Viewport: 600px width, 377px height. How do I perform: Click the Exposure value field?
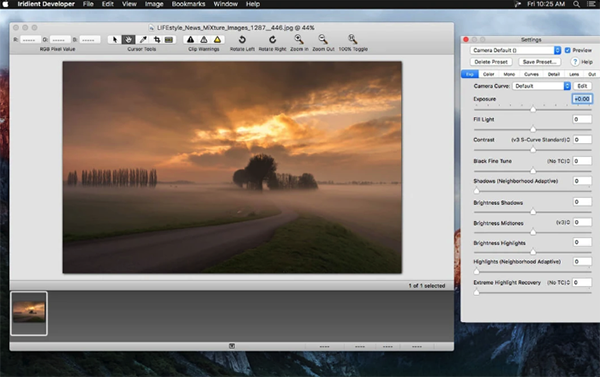pos(582,99)
